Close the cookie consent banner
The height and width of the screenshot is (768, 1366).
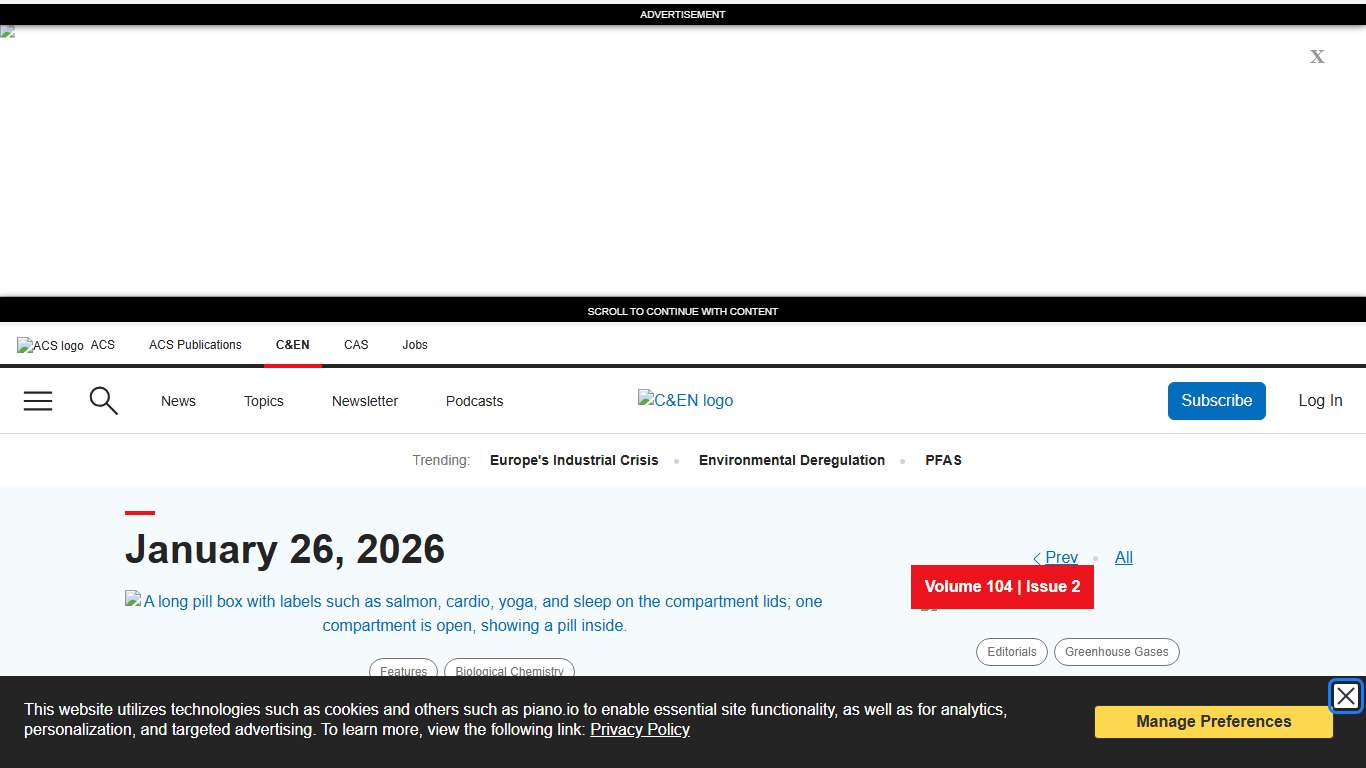1345,696
